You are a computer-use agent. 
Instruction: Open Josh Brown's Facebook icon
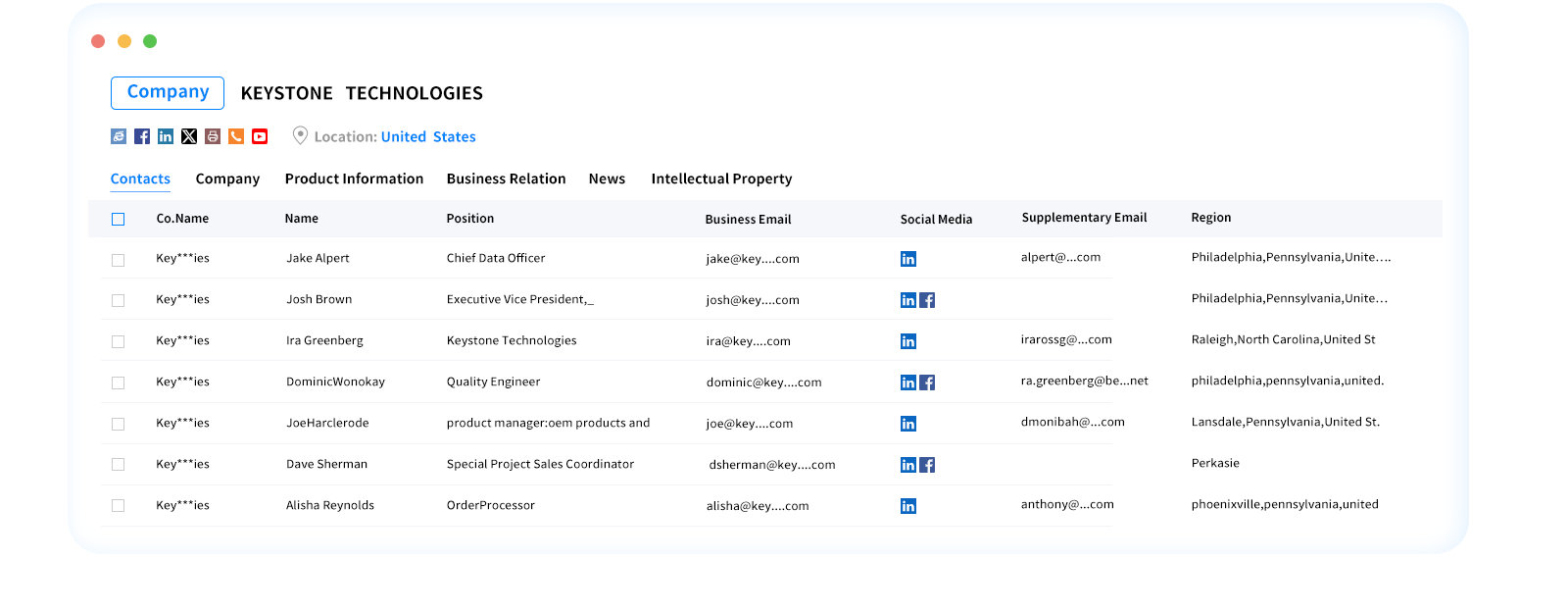click(x=927, y=300)
